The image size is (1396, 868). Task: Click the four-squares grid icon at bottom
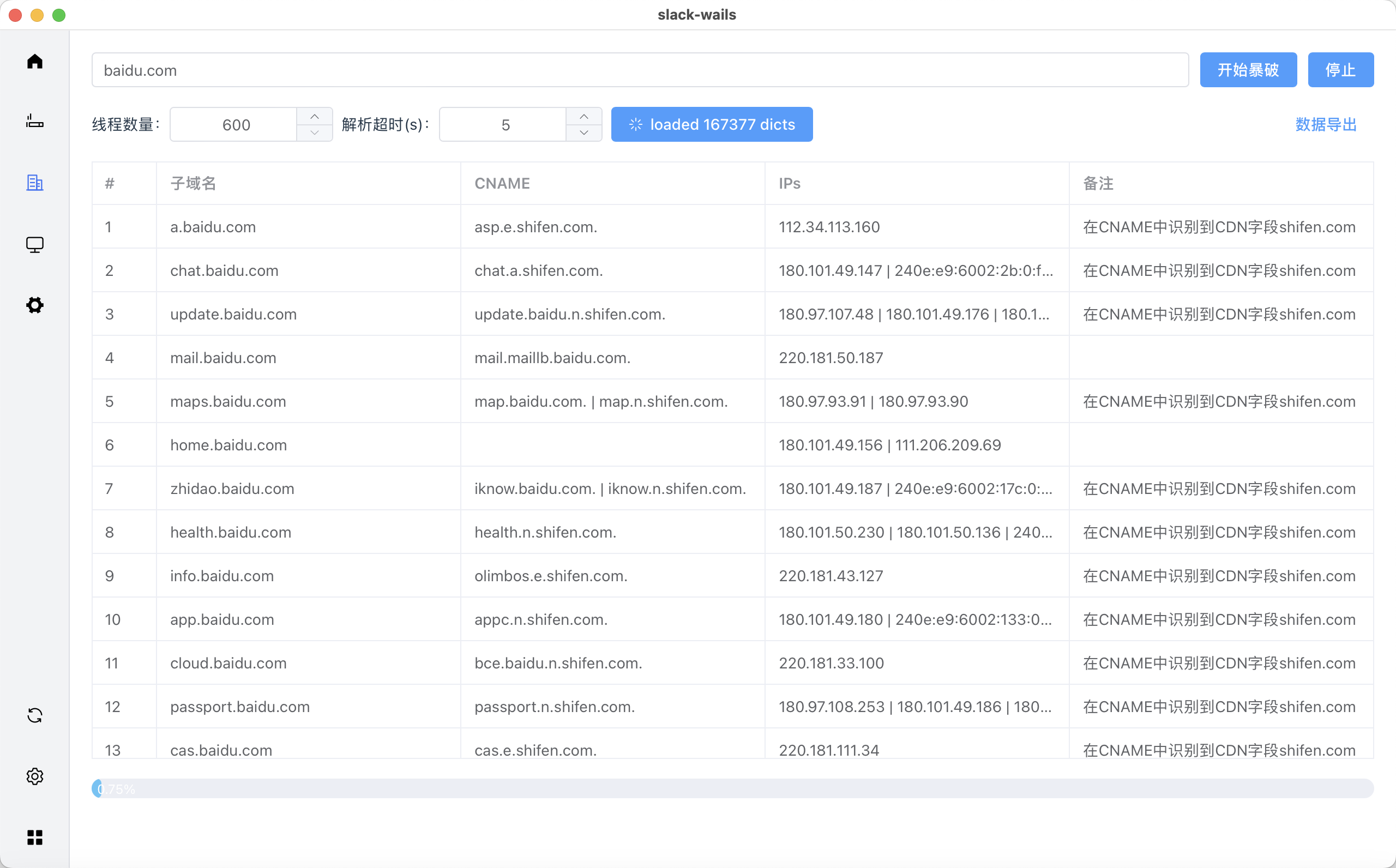[x=34, y=837]
